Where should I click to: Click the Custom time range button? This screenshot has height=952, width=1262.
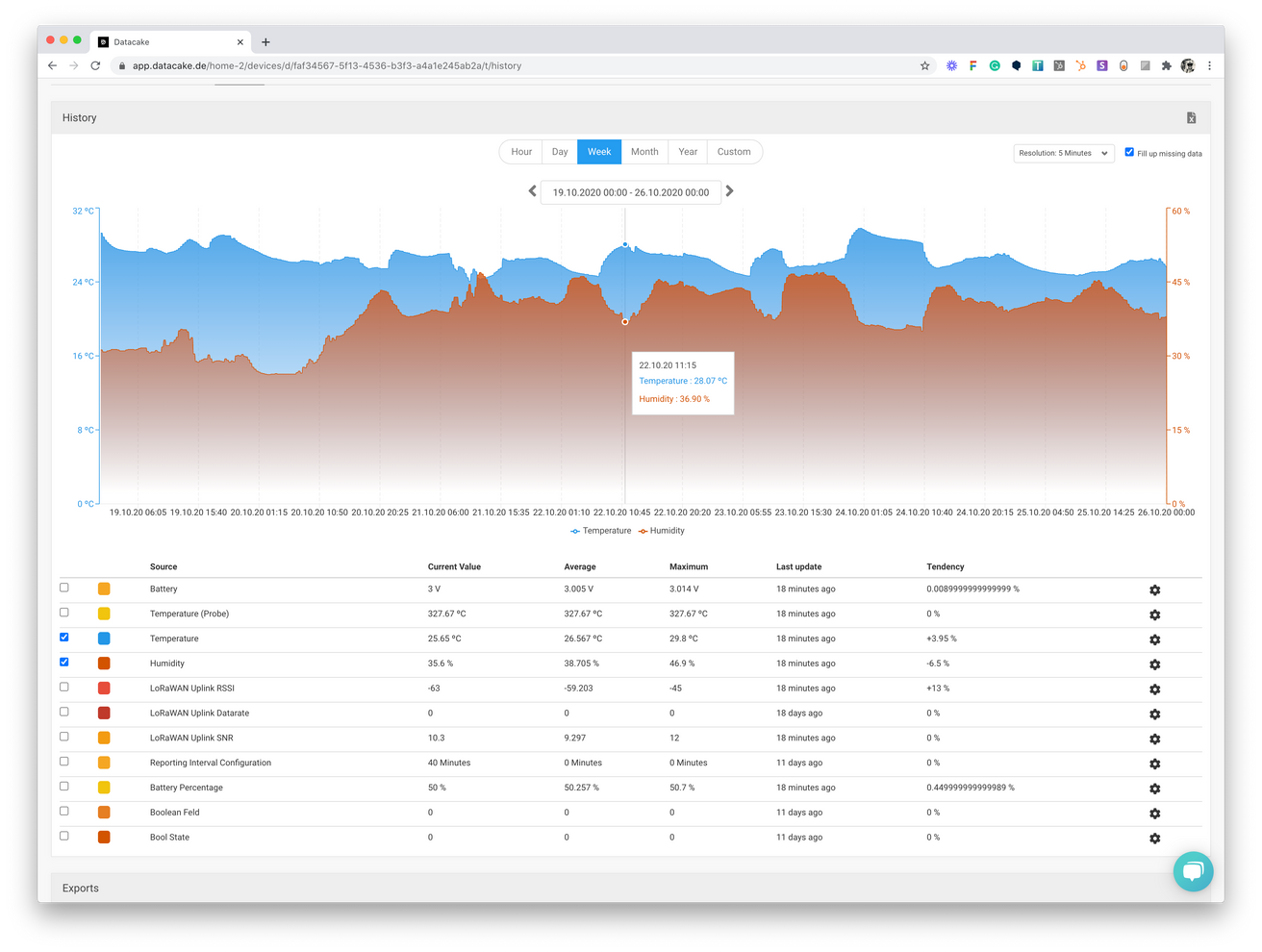coord(734,151)
